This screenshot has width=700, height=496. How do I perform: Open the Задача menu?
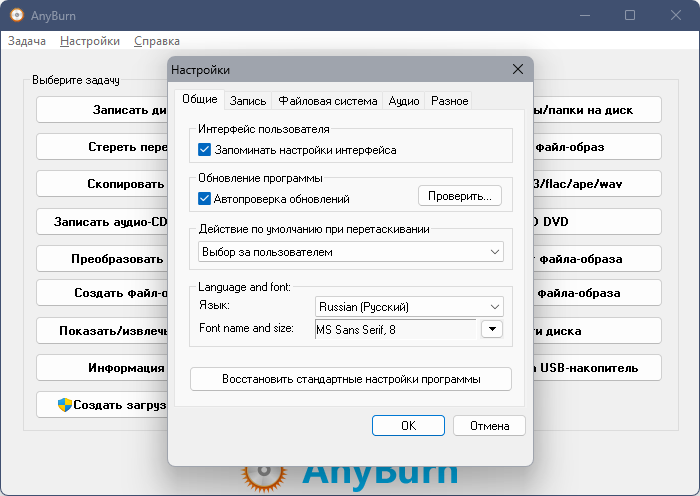(x=27, y=41)
